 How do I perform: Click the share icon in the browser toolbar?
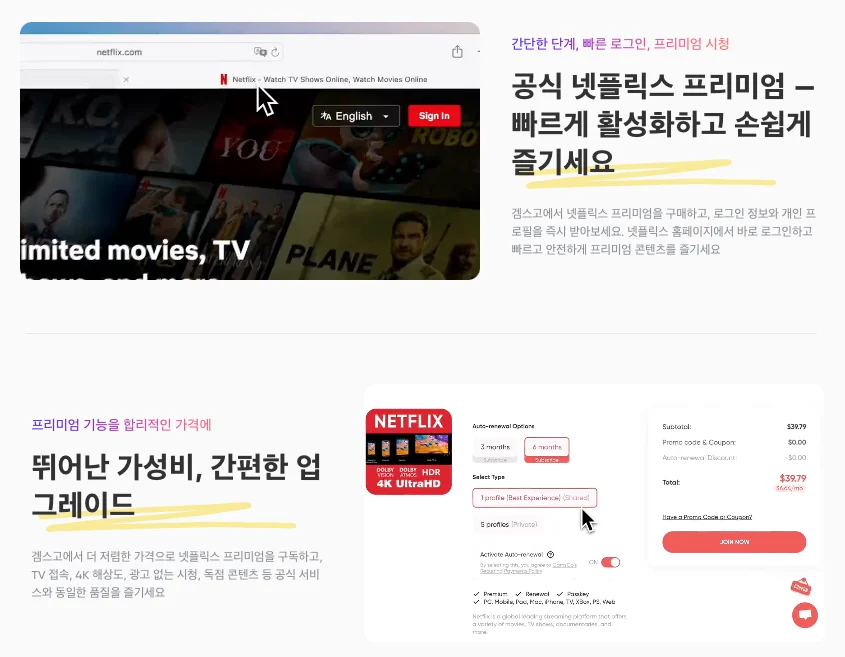[x=457, y=52]
